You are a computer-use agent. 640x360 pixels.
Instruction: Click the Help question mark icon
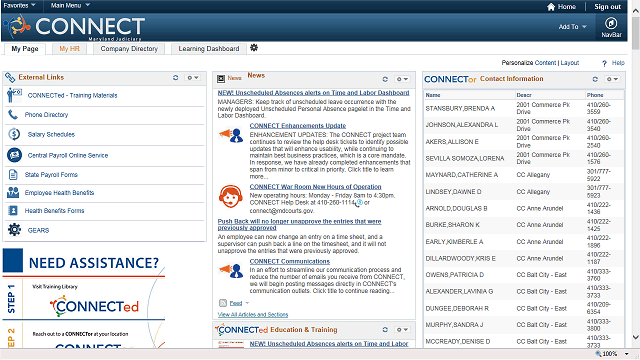click(604, 63)
